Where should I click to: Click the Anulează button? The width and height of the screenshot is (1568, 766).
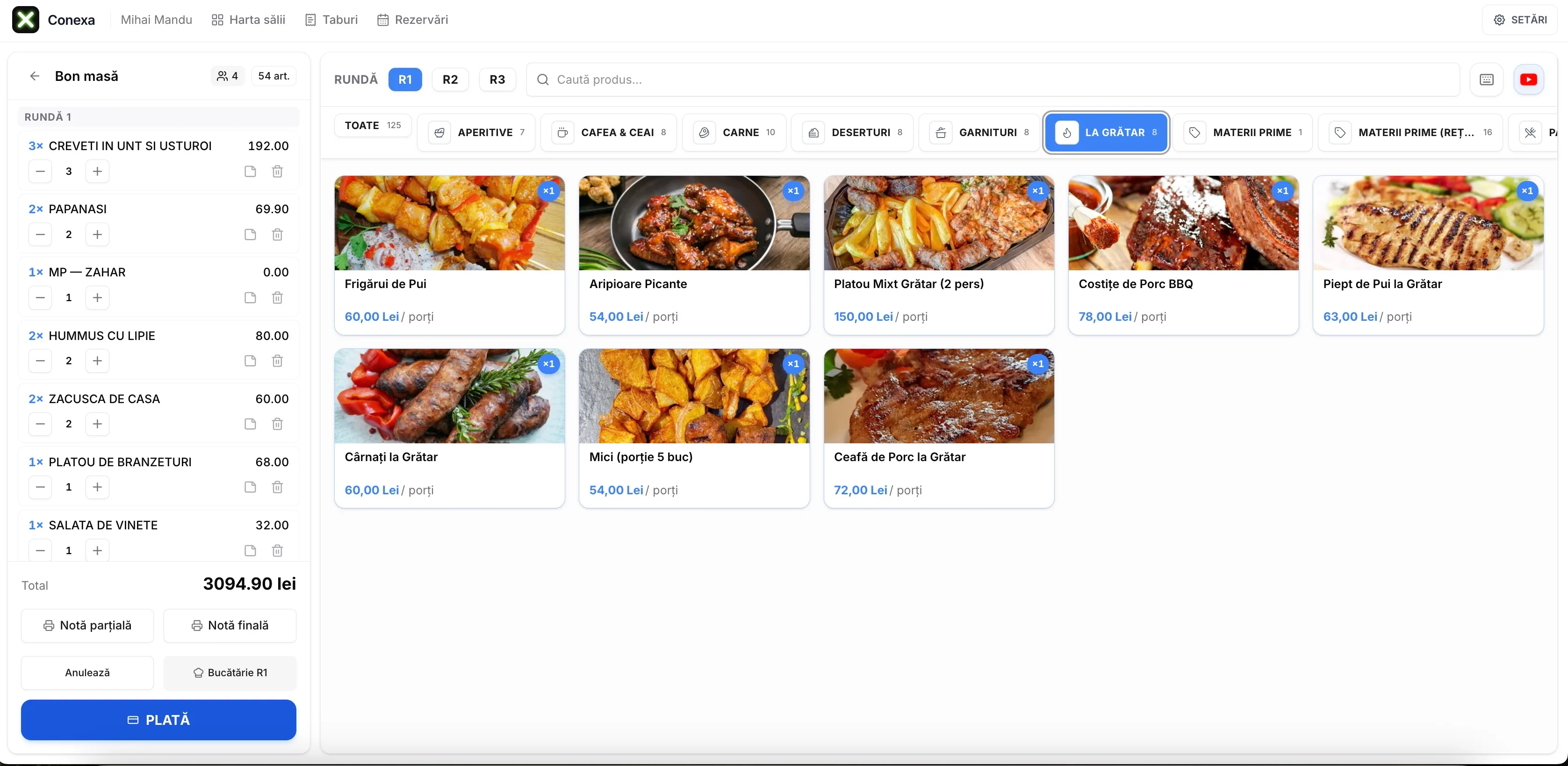(87, 673)
